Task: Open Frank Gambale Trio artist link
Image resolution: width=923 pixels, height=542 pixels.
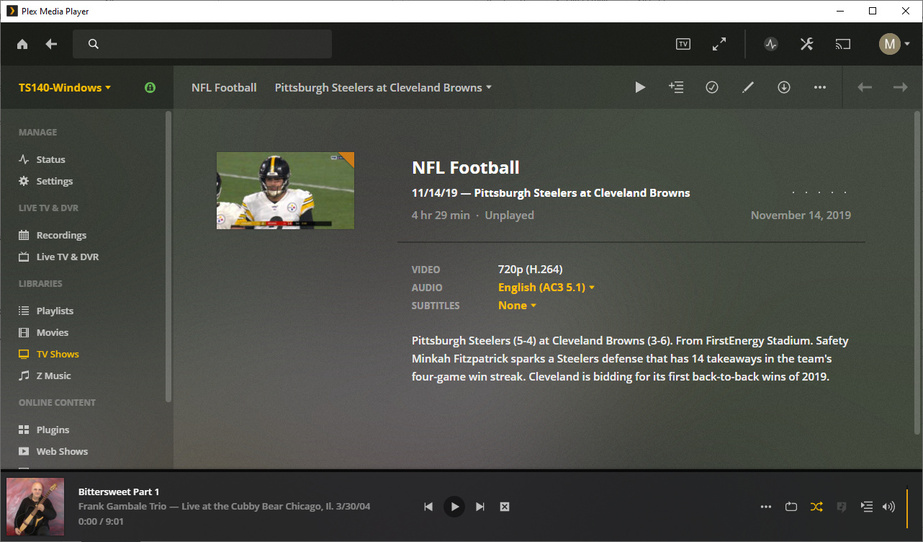Action: click(122, 506)
